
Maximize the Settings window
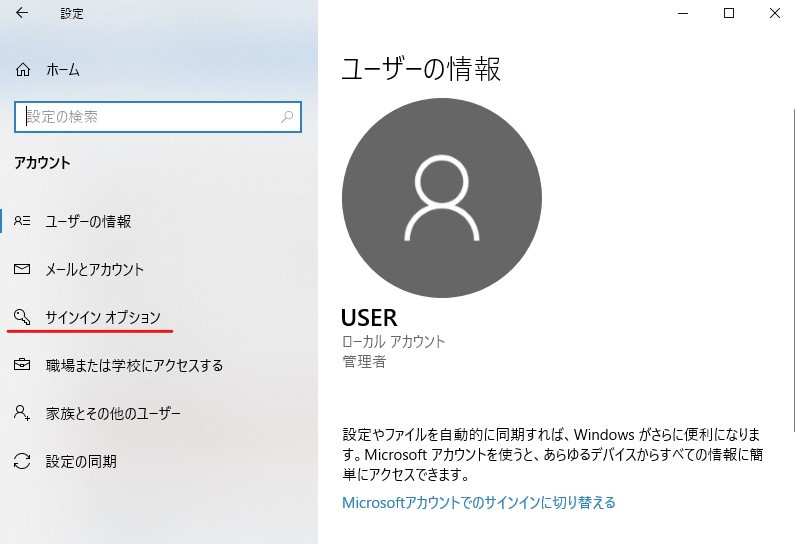(729, 13)
